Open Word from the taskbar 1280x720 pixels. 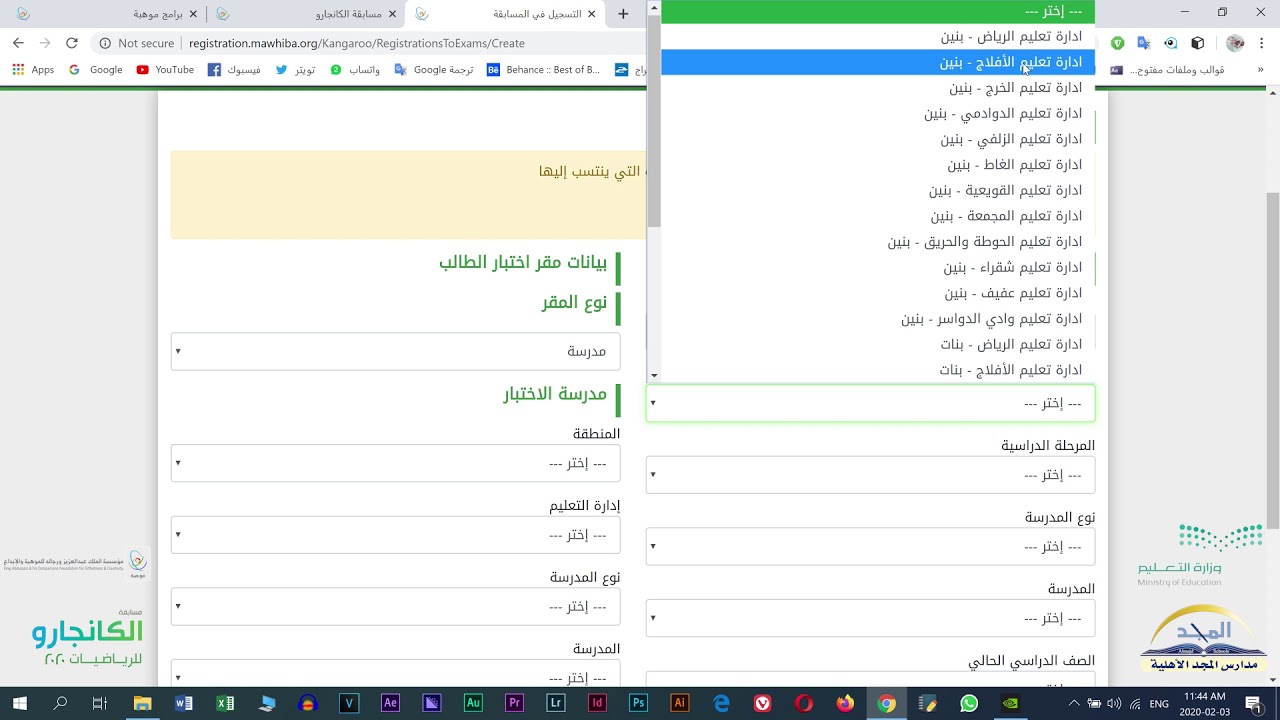[x=184, y=704]
